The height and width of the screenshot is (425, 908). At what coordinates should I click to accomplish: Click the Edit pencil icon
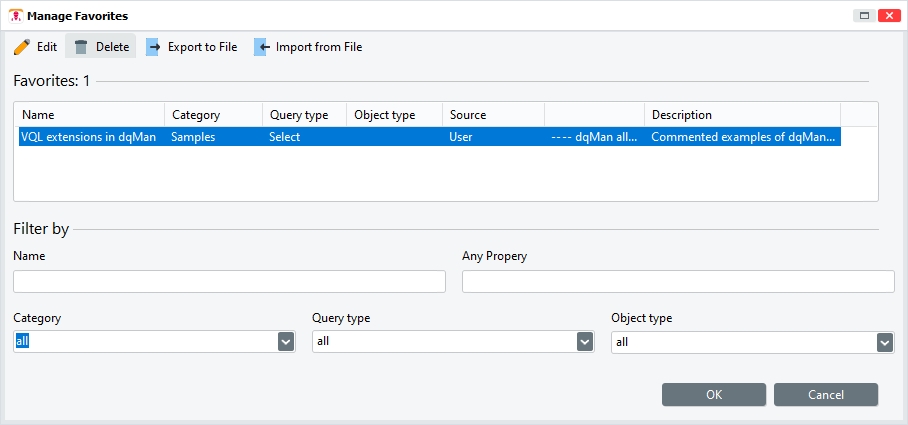[x=22, y=47]
